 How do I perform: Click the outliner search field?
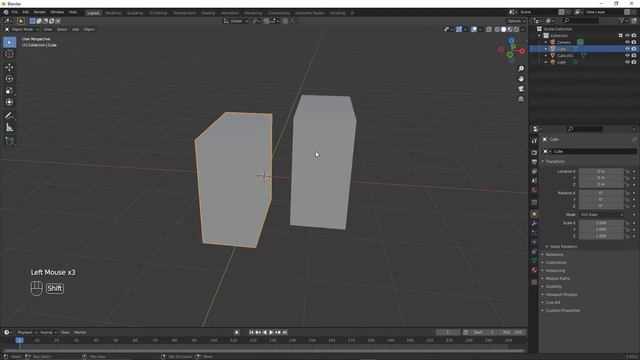(581, 20)
